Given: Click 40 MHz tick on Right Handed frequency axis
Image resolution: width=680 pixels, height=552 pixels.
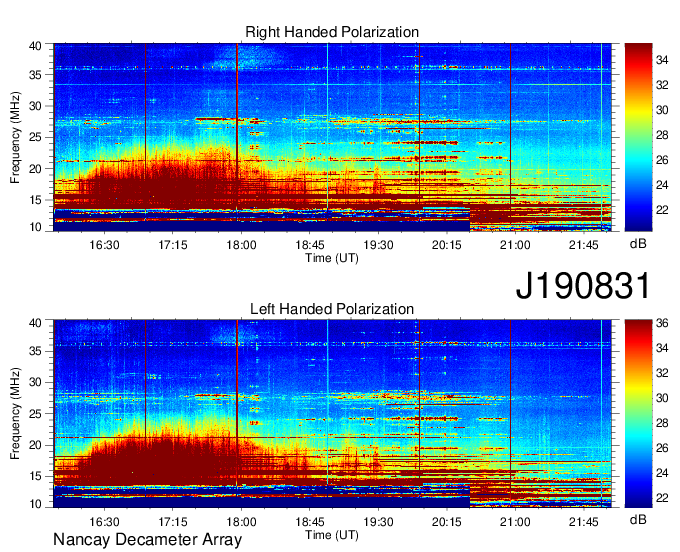Looking at the screenshot, I should (35, 46).
